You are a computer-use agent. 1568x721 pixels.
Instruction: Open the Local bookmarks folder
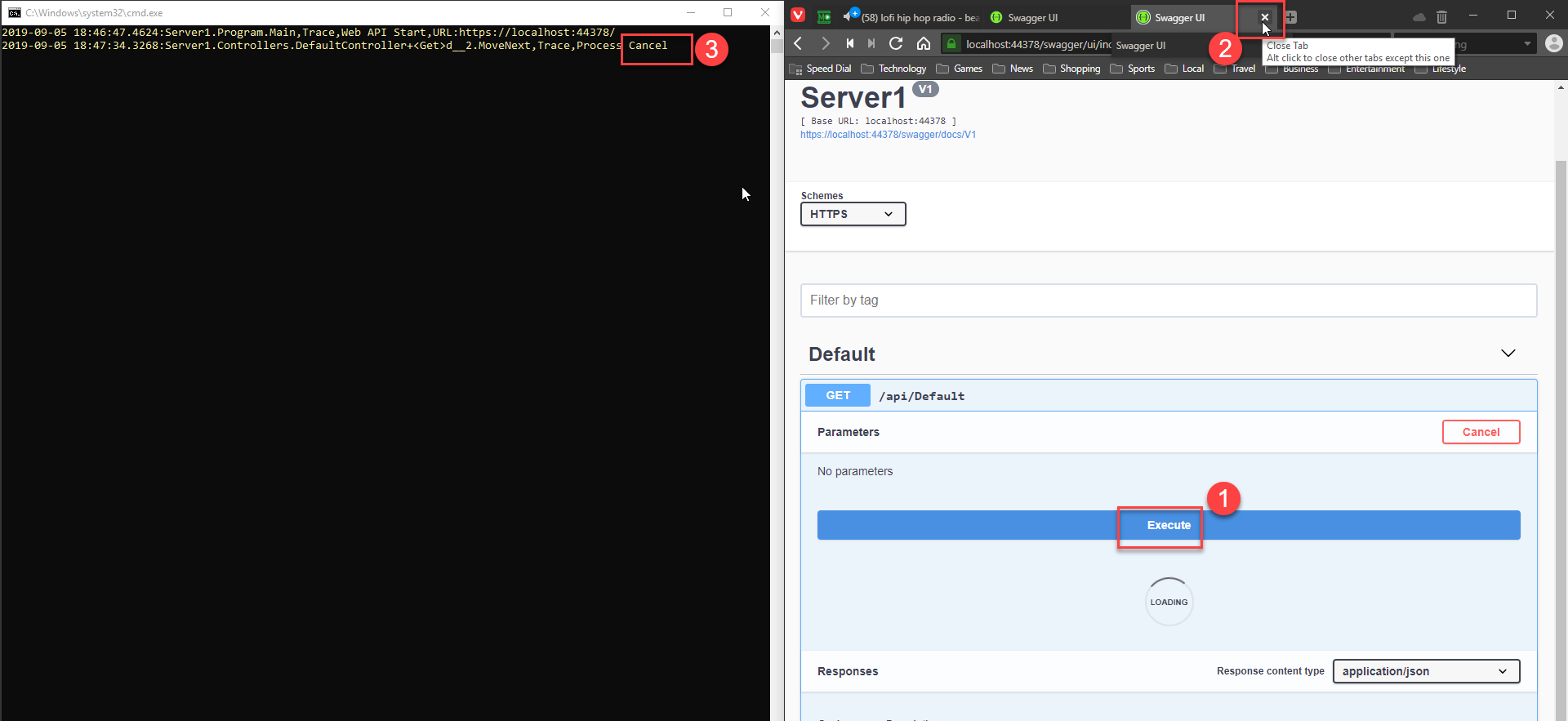(1184, 69)
